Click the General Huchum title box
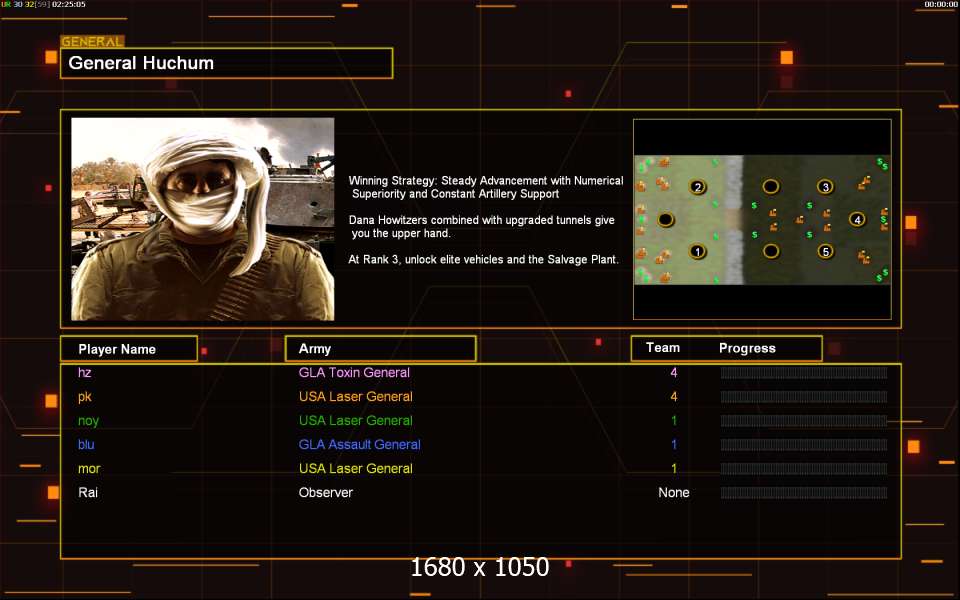 click(226, 63)
